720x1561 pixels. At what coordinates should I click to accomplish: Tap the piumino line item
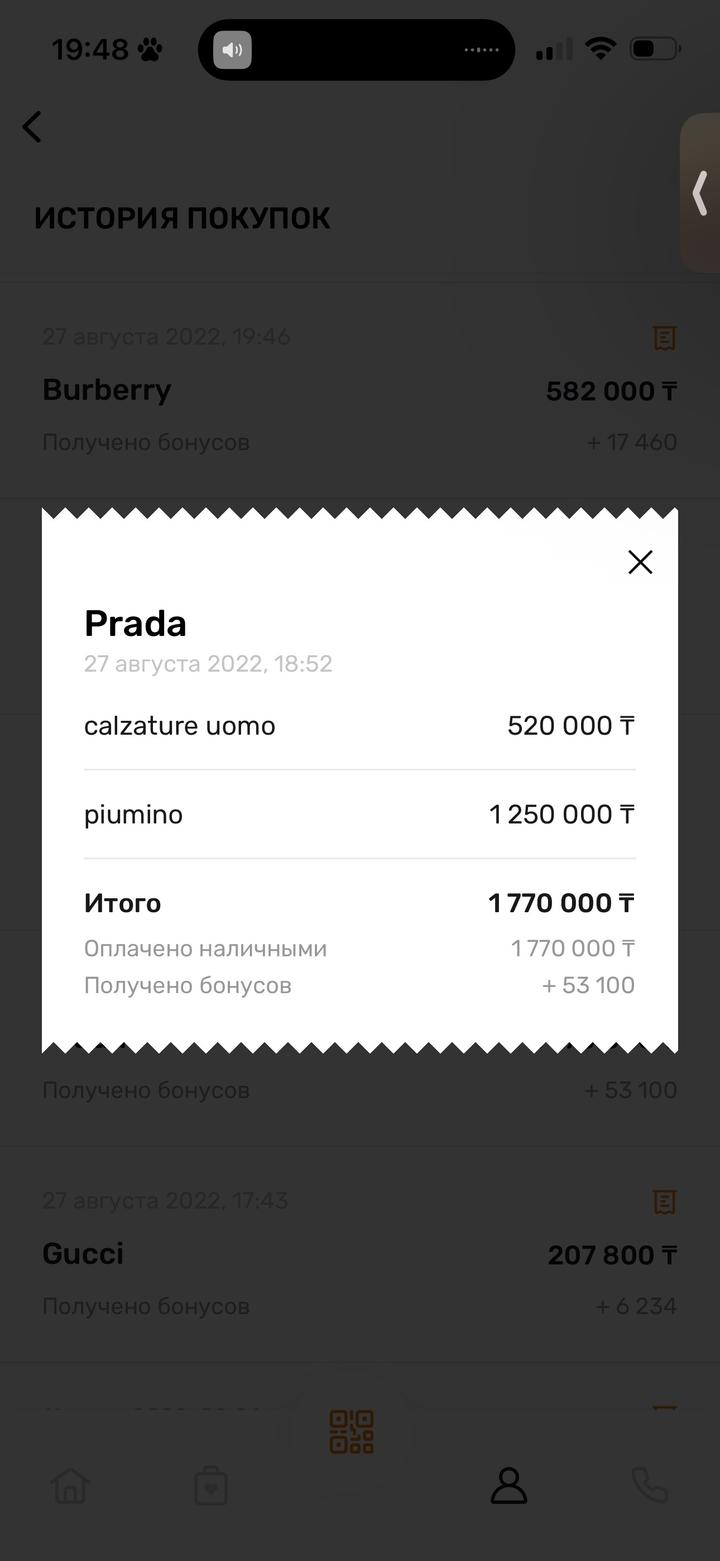pos(134,815)
